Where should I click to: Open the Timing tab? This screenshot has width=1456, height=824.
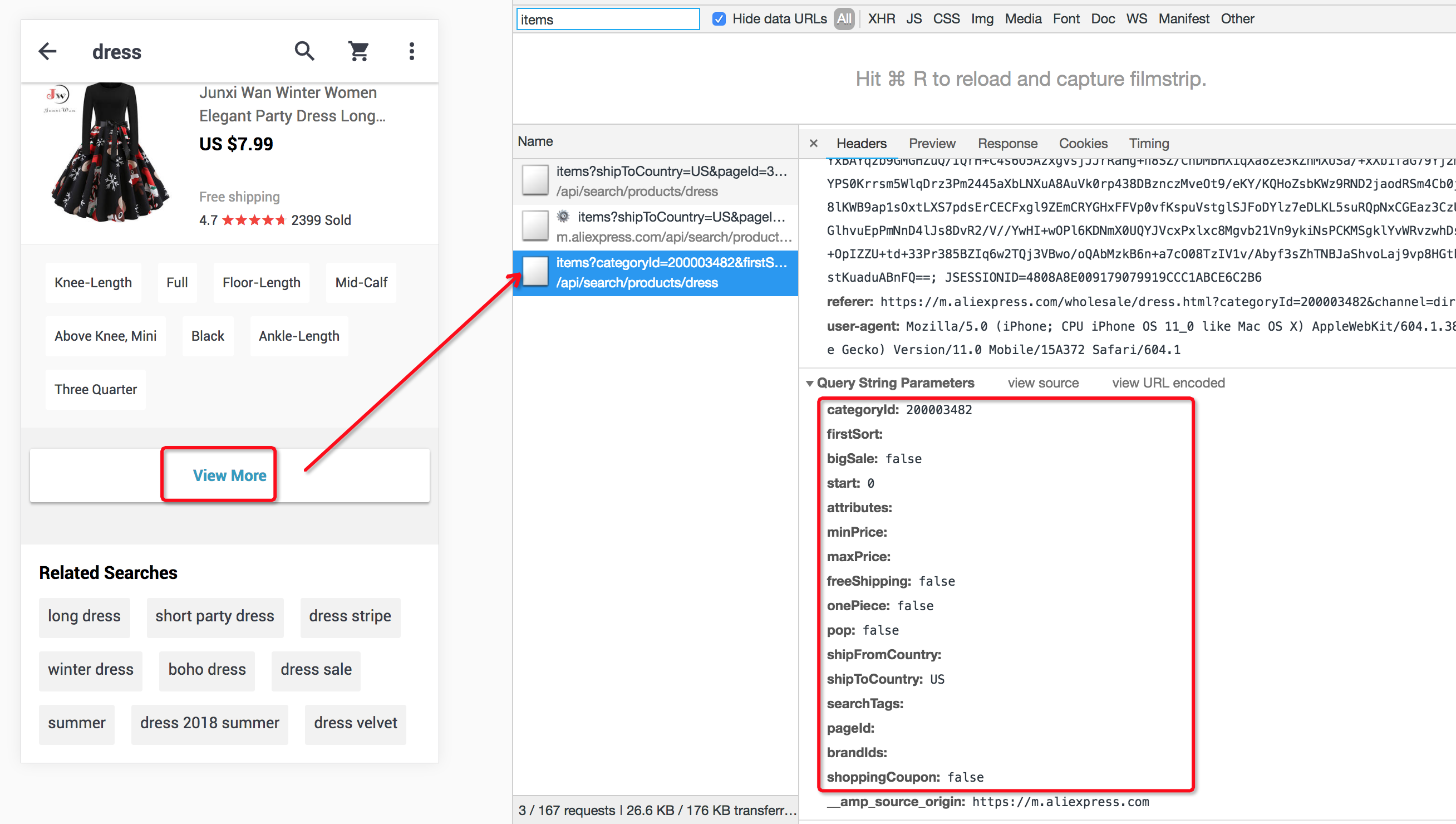(1148, 143)
